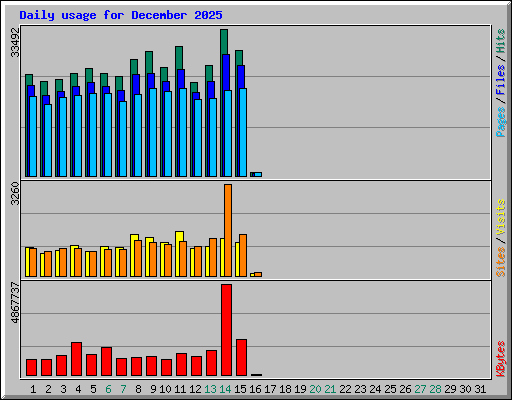Click the Sites legend label
The height and width of the screenshot is (400, 512).
point(500,262)
